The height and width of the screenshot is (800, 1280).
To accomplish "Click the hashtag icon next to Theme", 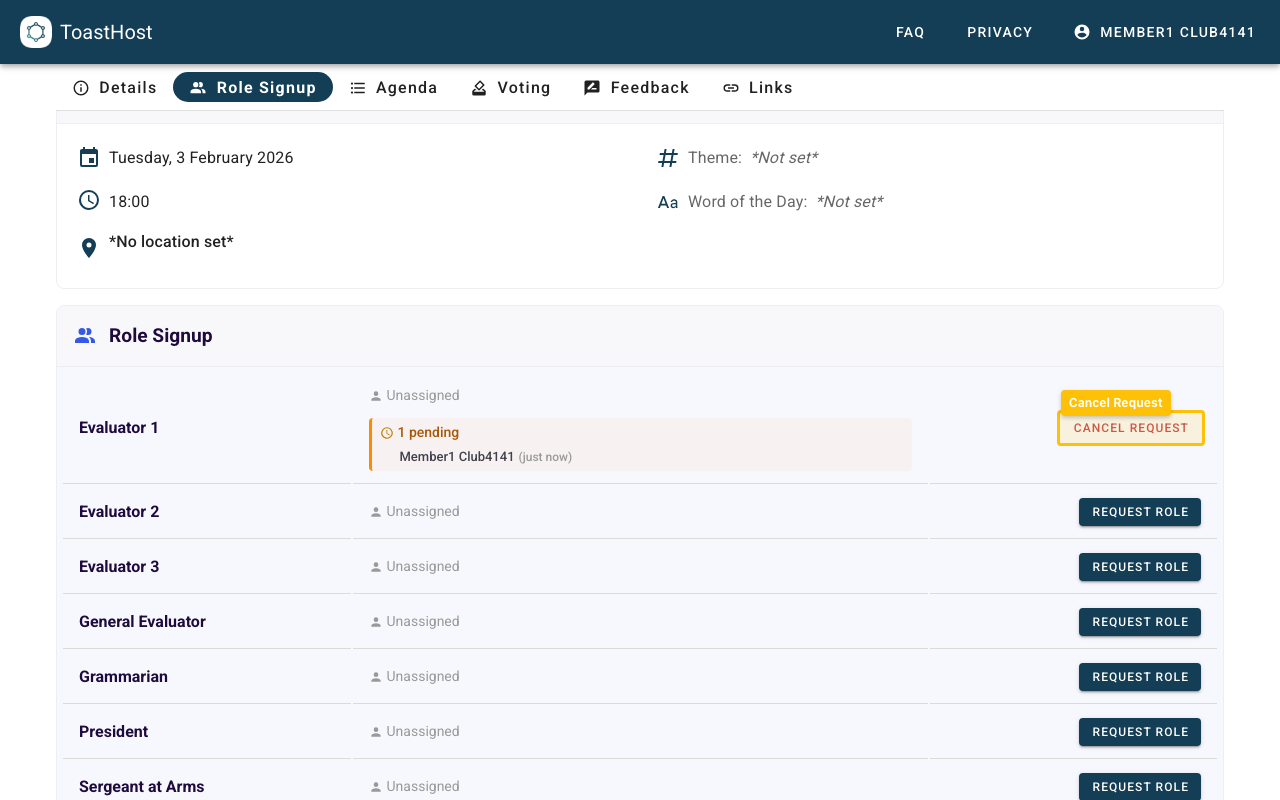I will 667,157.
